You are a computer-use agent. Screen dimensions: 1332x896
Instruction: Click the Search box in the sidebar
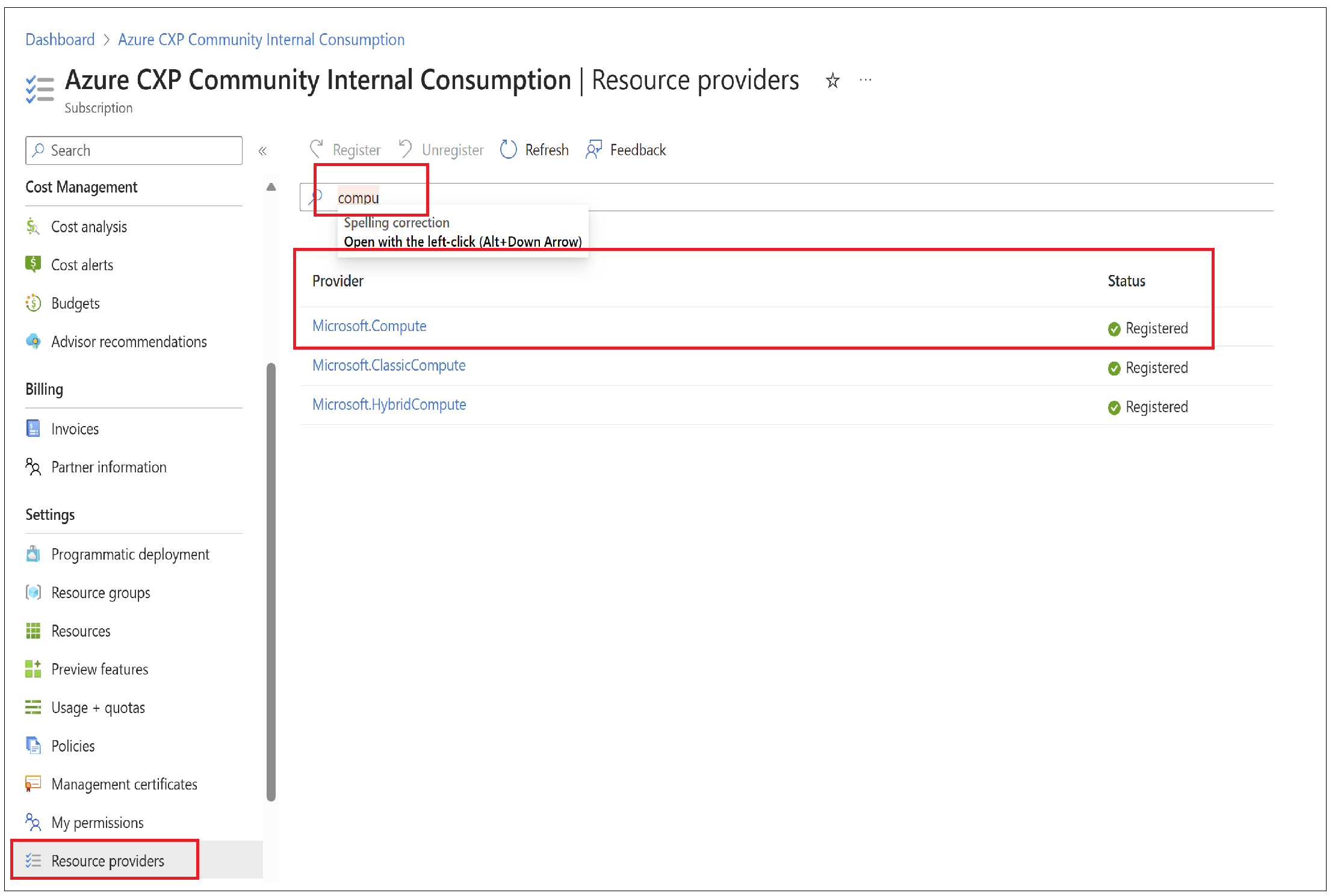(x=134, y=150)
